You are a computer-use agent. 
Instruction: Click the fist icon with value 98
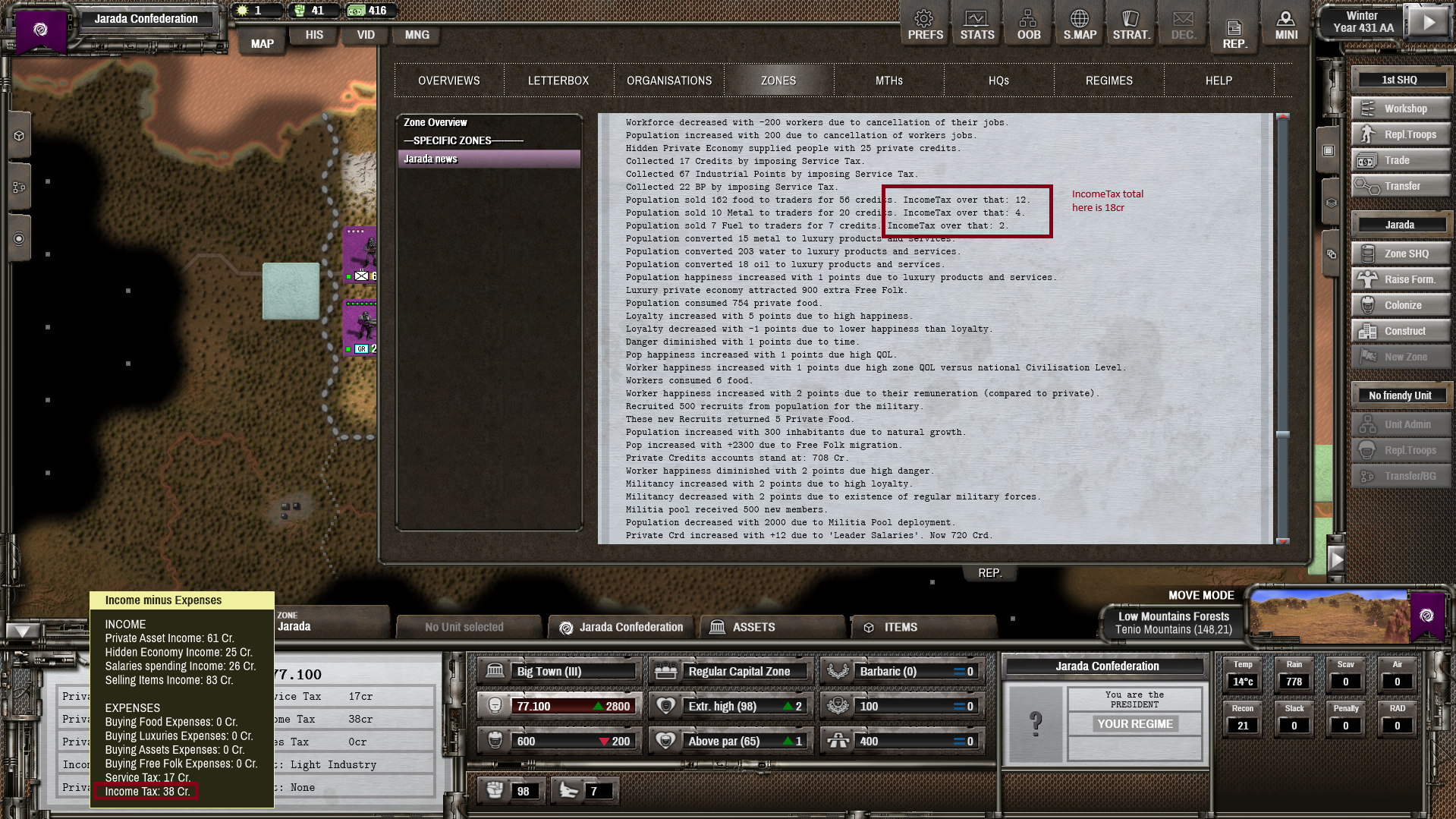(x=511, y=791)
